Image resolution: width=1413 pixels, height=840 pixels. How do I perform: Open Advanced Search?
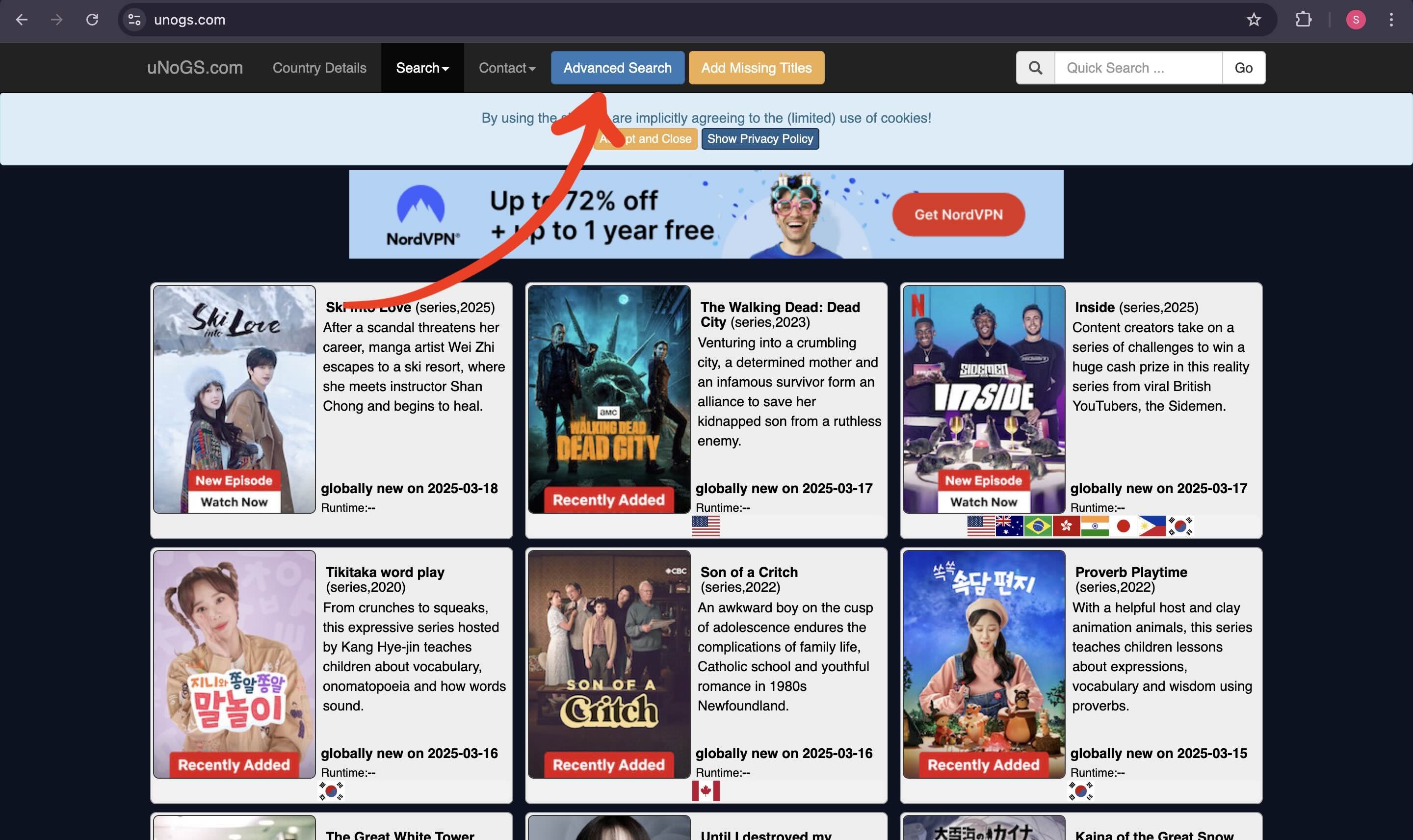(617, 67)
